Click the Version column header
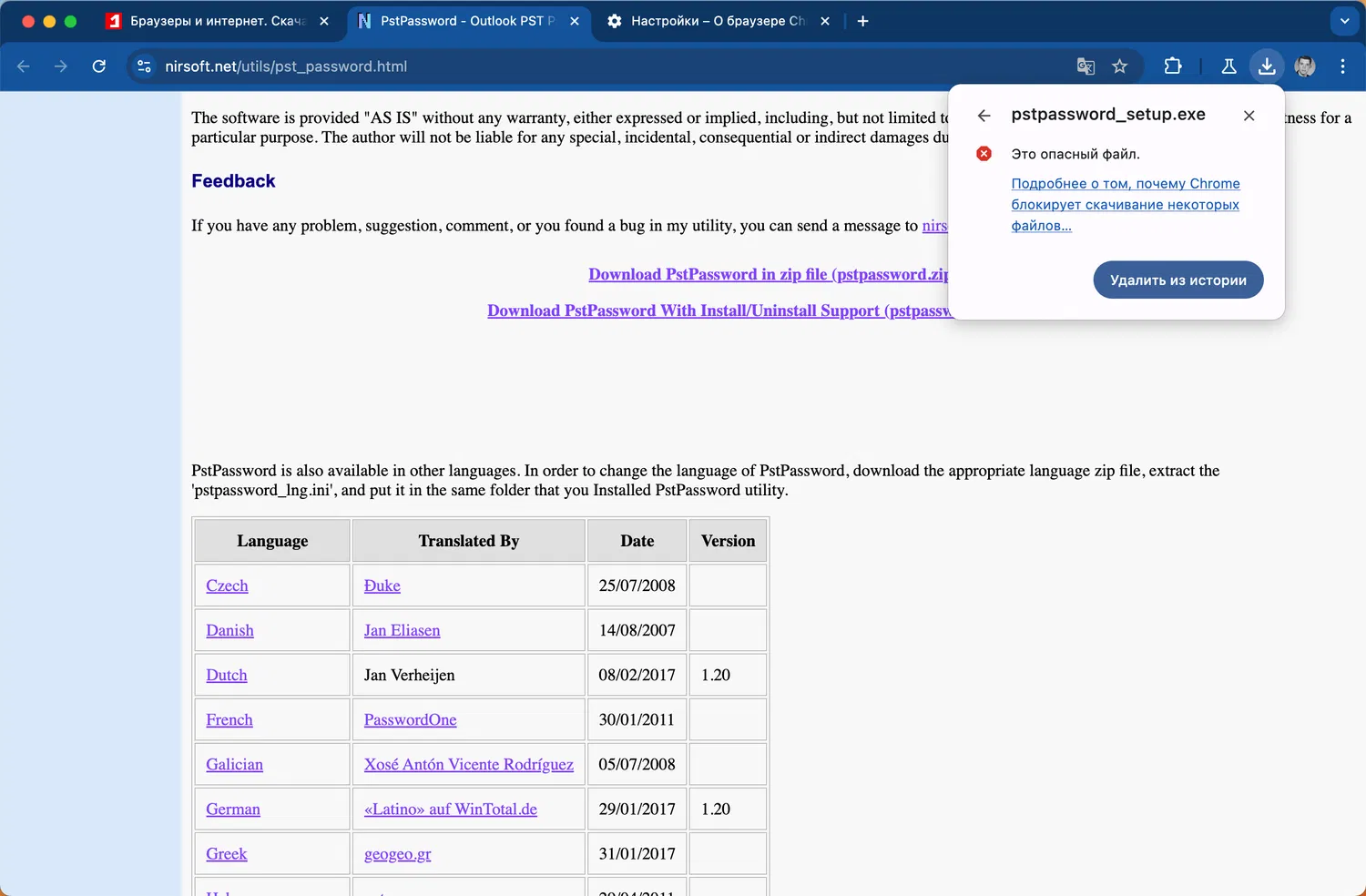Image resolution: width=1366 pixels, height=896 pixels. coord(729,541)
